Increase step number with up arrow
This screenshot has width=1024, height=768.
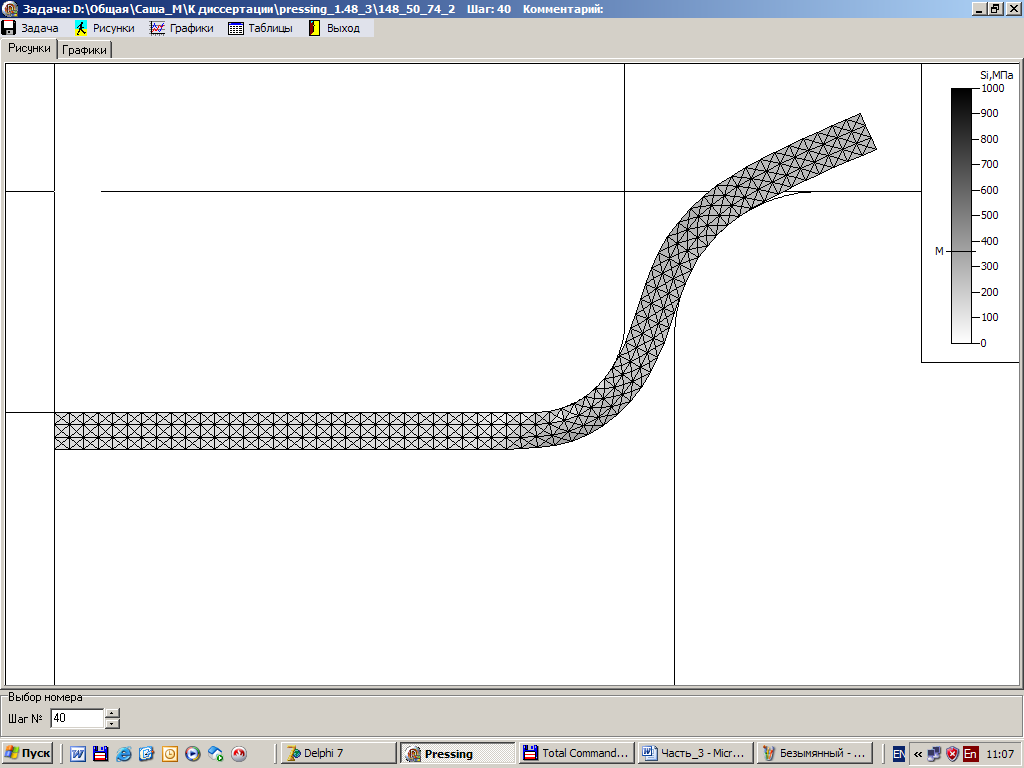[x=112, y=713]
